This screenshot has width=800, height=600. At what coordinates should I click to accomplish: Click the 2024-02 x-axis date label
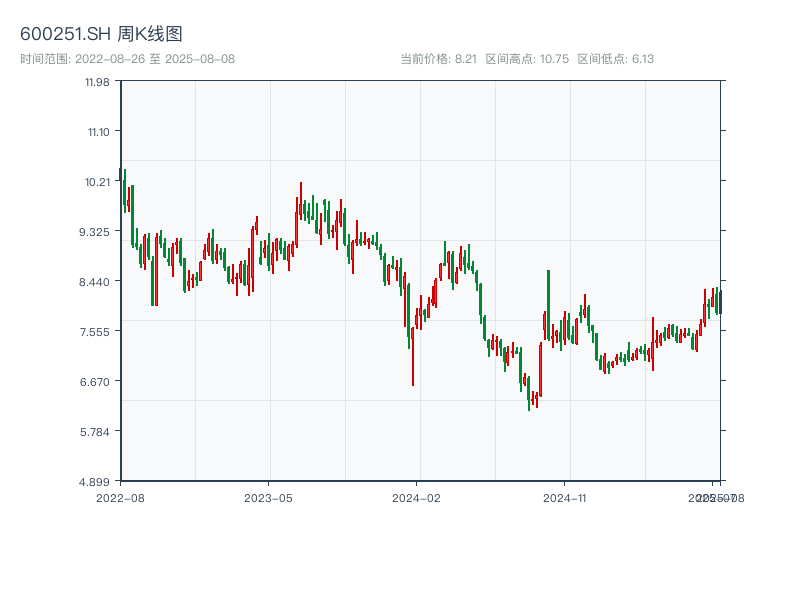click(x=417, y=497)
